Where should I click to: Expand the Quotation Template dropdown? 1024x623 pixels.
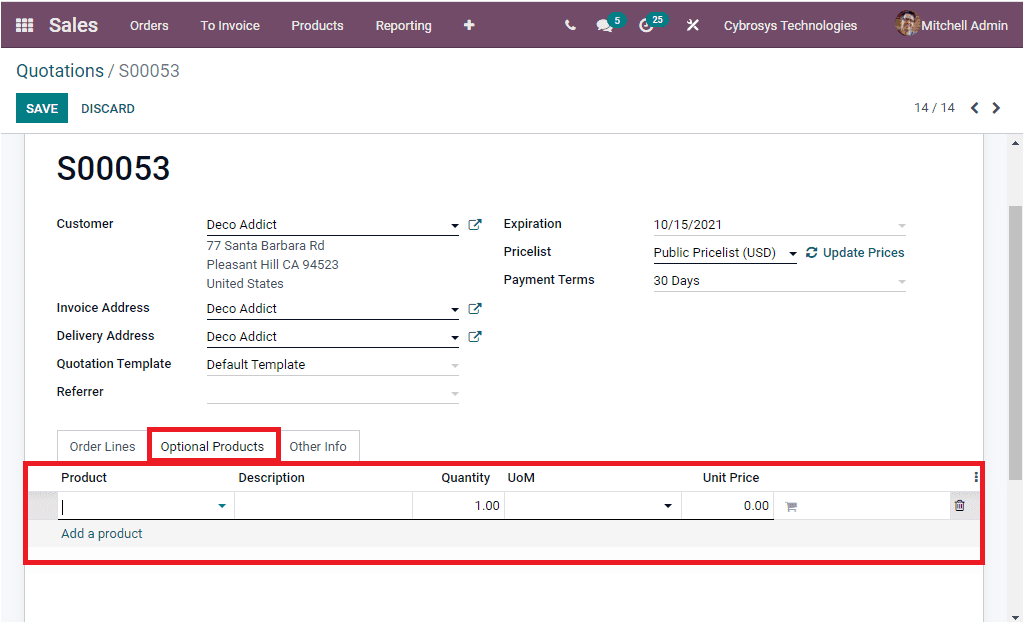(455, 363)
